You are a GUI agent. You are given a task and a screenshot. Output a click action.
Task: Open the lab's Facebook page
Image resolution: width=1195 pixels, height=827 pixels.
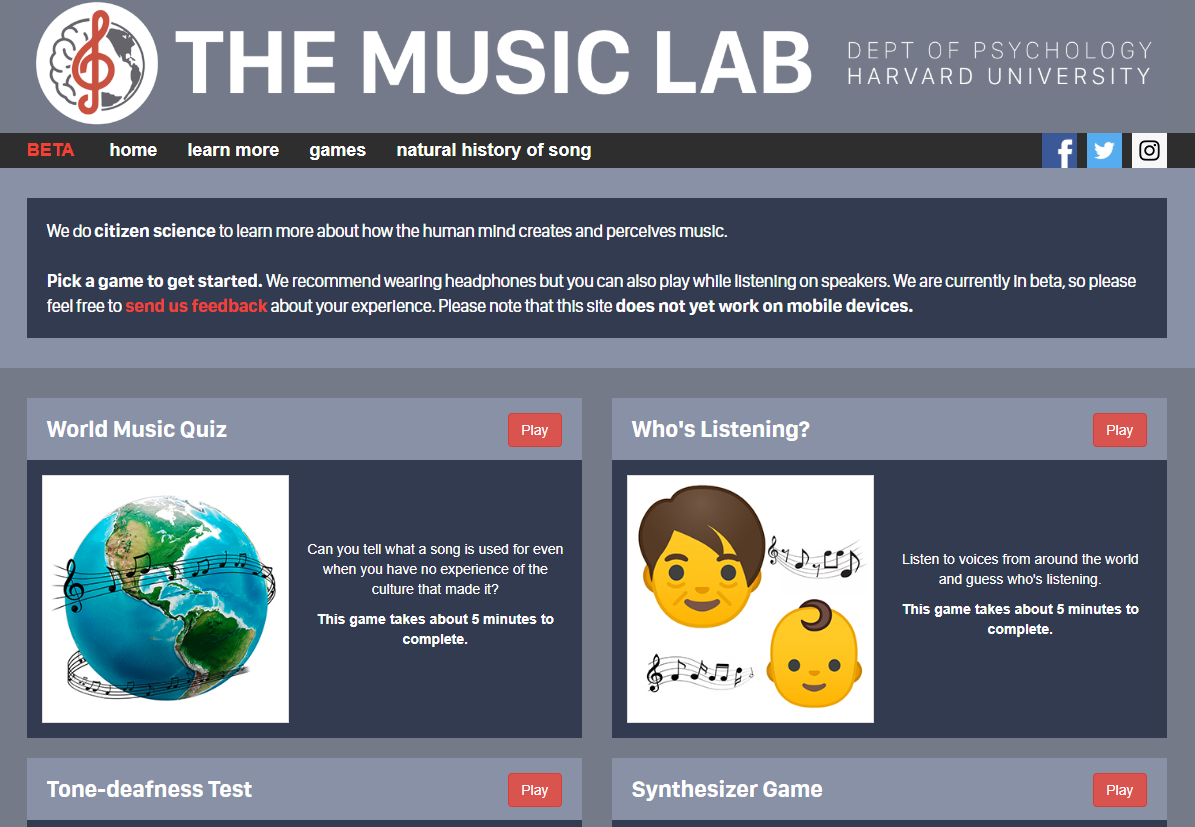[1060, 150]
